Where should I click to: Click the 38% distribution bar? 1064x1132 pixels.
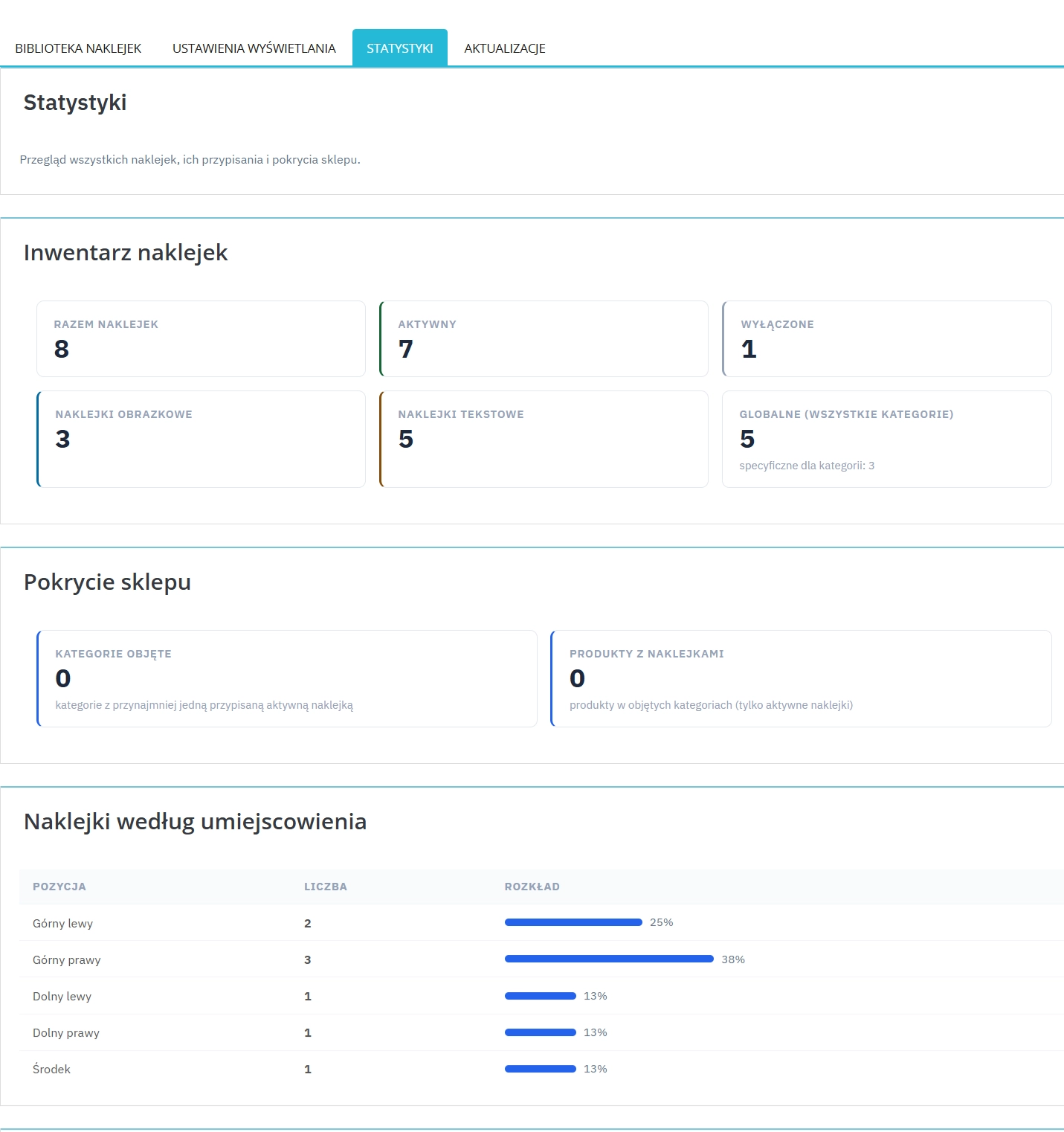pos(608,959)
